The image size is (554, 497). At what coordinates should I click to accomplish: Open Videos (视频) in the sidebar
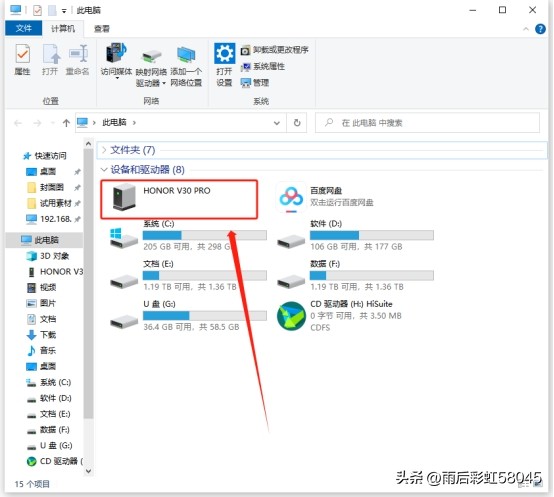coord(42,288)
